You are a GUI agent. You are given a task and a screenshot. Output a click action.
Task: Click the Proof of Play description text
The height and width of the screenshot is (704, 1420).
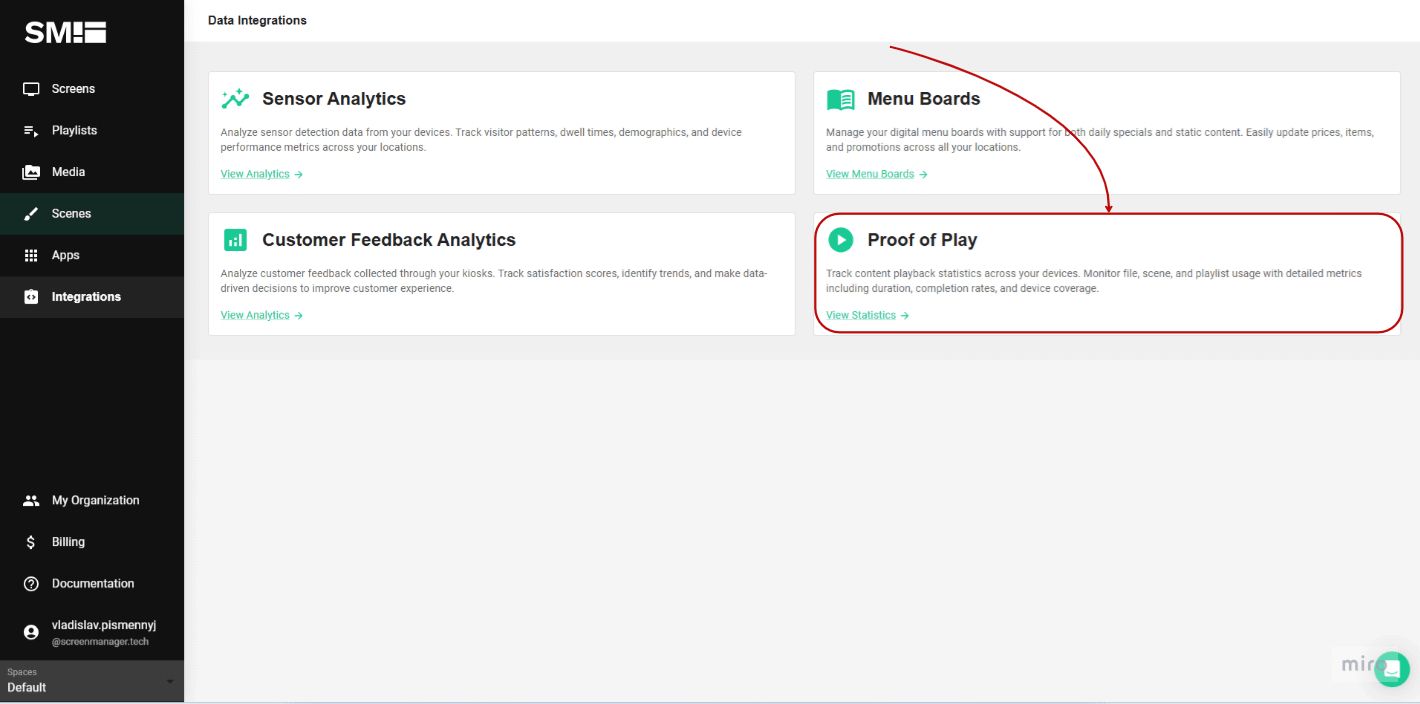pyautogui.click(x=1094, y=281)
